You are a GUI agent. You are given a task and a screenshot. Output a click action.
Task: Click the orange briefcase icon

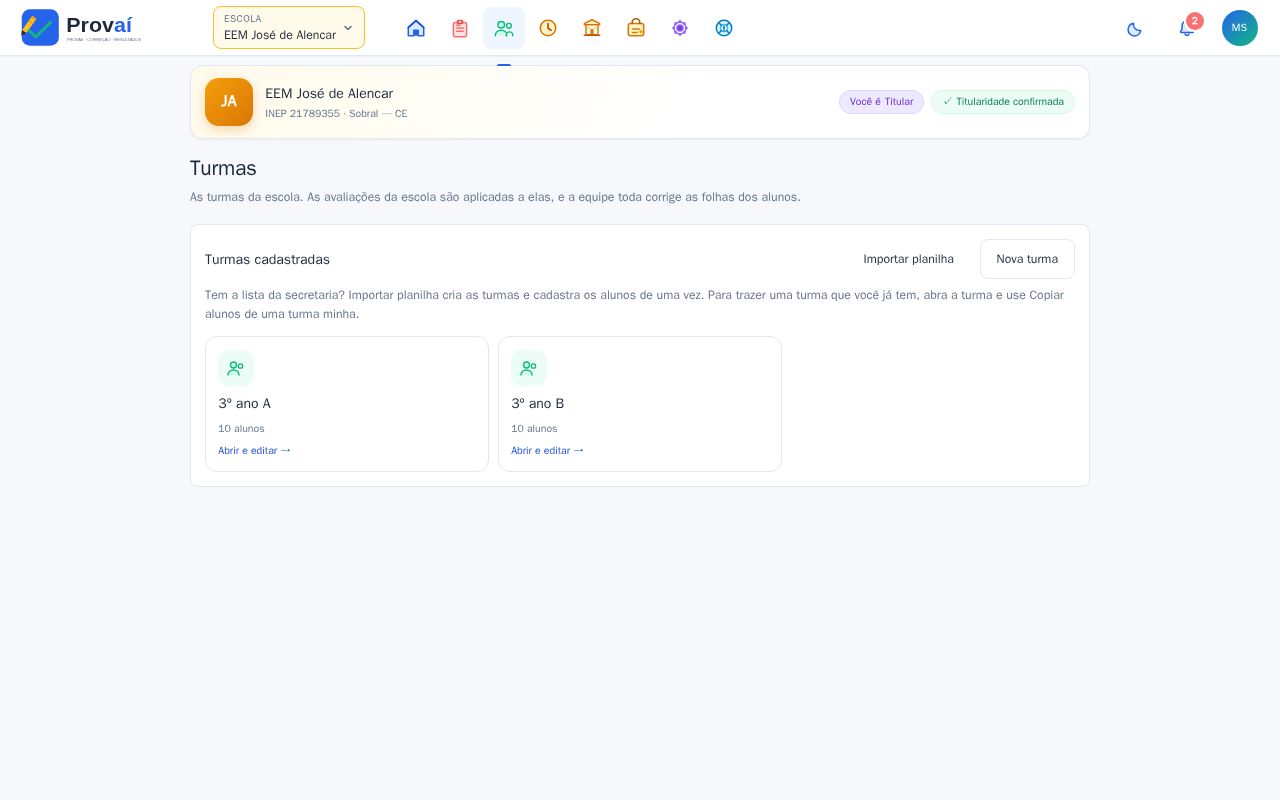[636, 28]
